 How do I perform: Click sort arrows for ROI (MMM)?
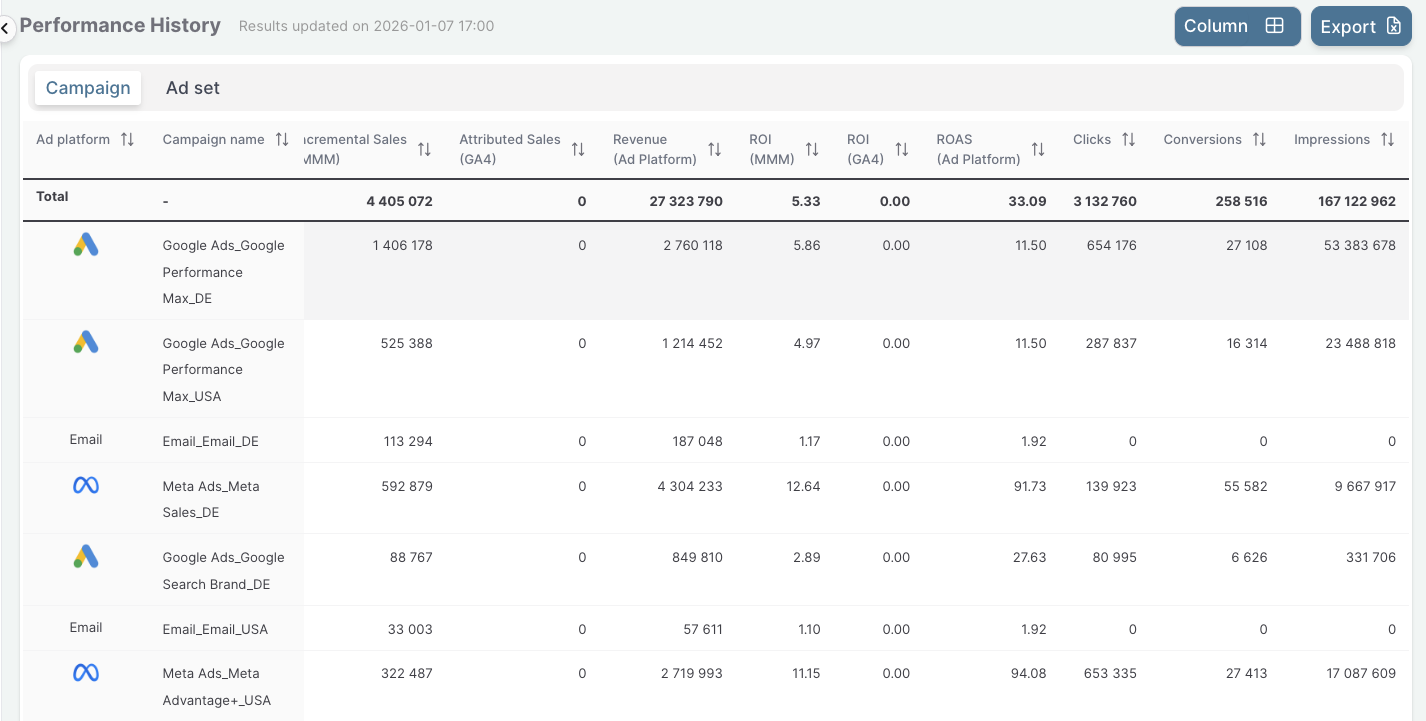[x=812, y=149]
